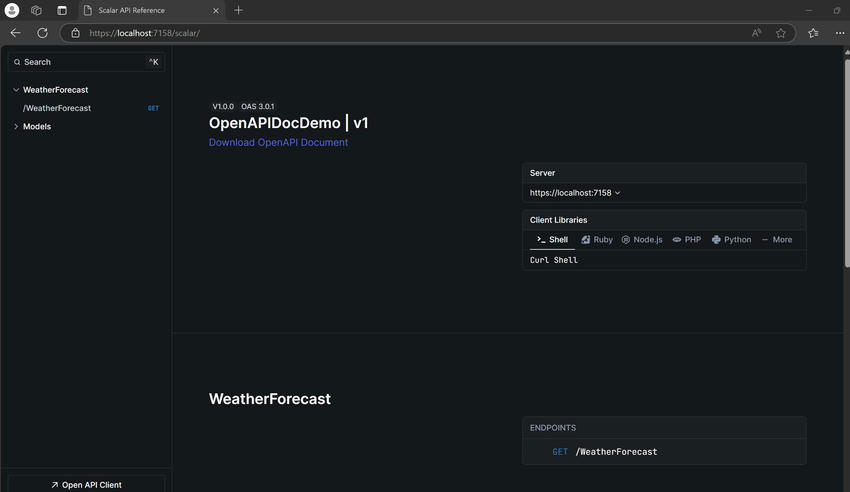The height and width of the screenshot is (492, 850).
Task: Click the Open API Client button
Action: coord(86,484)
